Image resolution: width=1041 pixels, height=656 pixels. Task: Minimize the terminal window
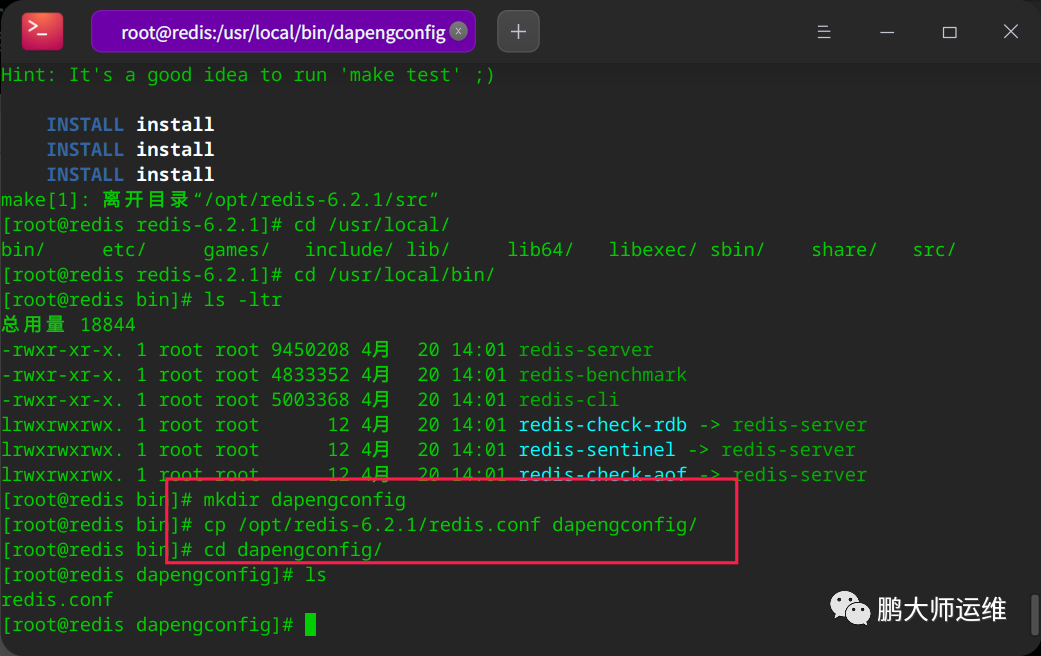click(887, 32)
